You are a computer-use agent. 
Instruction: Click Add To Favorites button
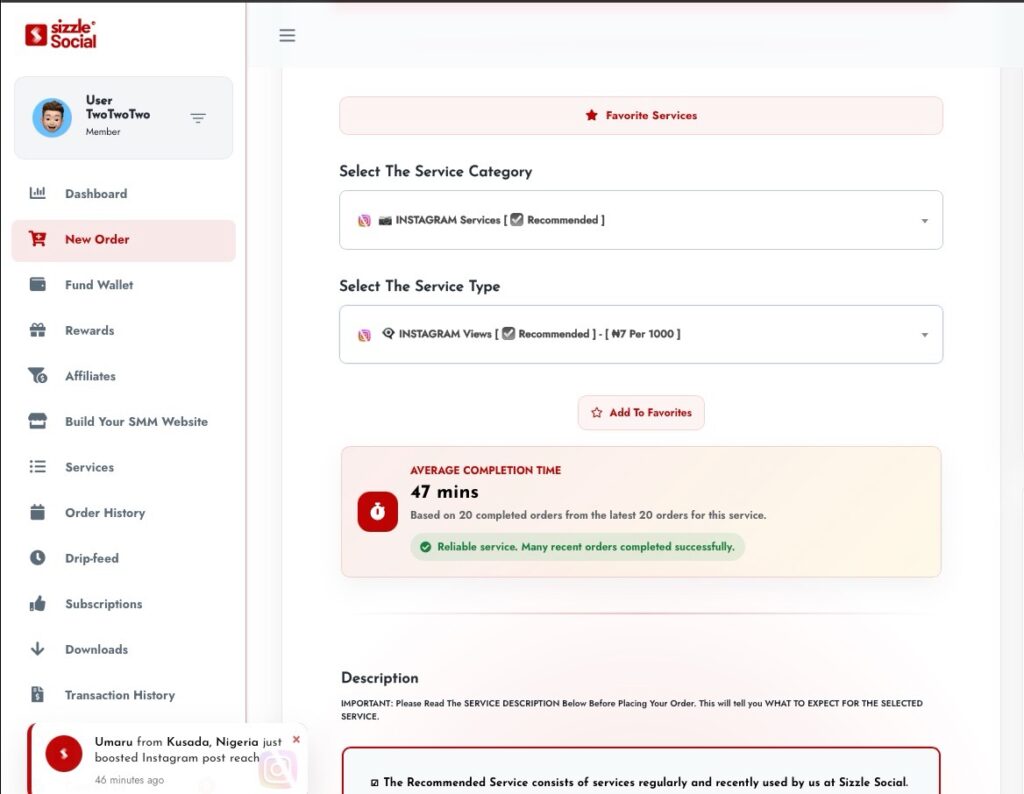point(641,413)
